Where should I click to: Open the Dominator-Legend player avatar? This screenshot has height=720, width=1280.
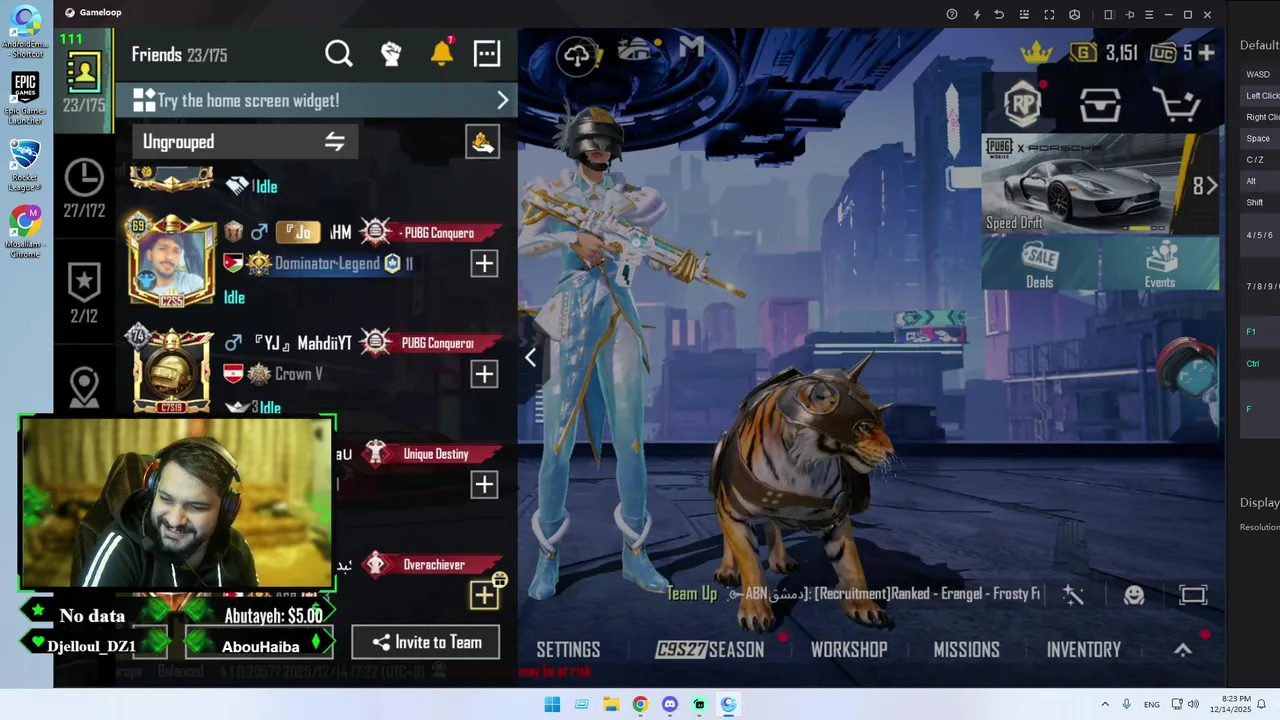(x=172, y=262)
